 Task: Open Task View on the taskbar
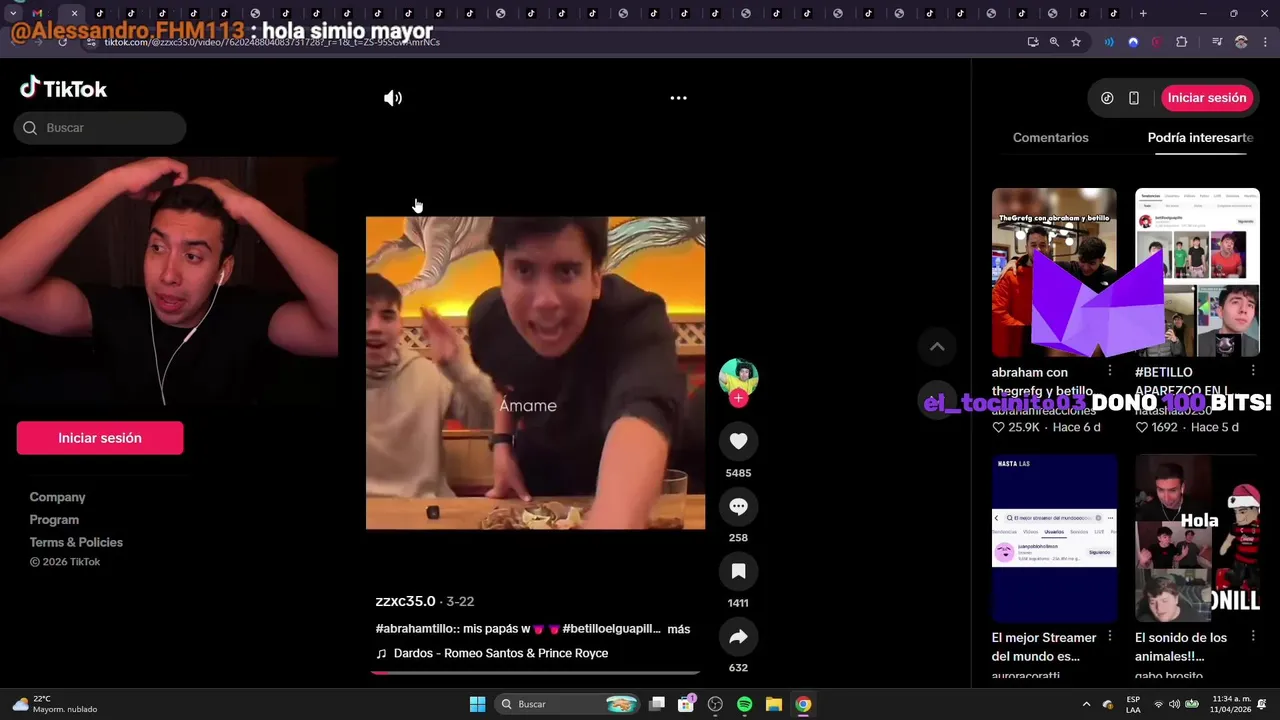click(657, 704)
